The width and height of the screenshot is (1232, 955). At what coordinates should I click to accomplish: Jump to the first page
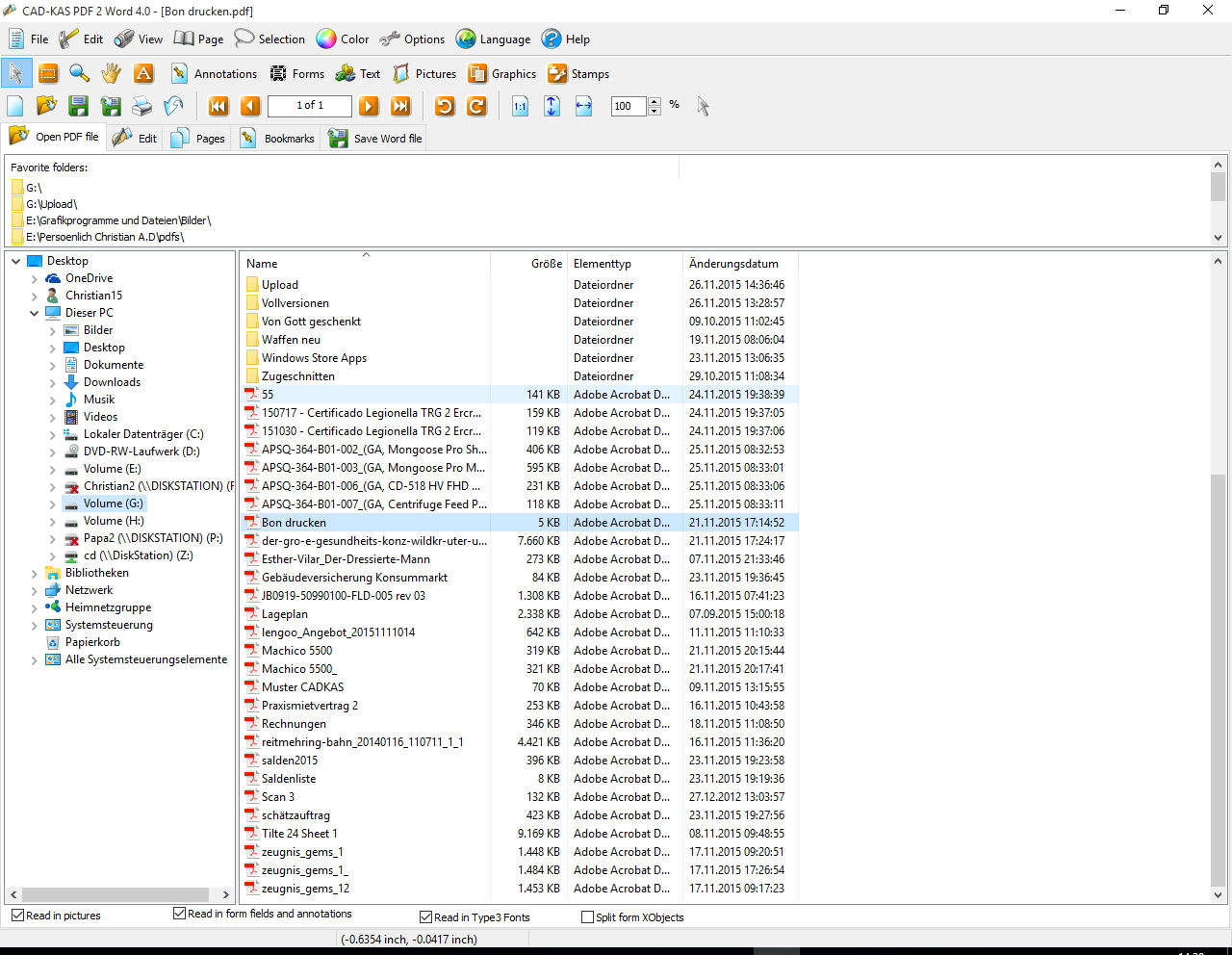click(218, 106)
